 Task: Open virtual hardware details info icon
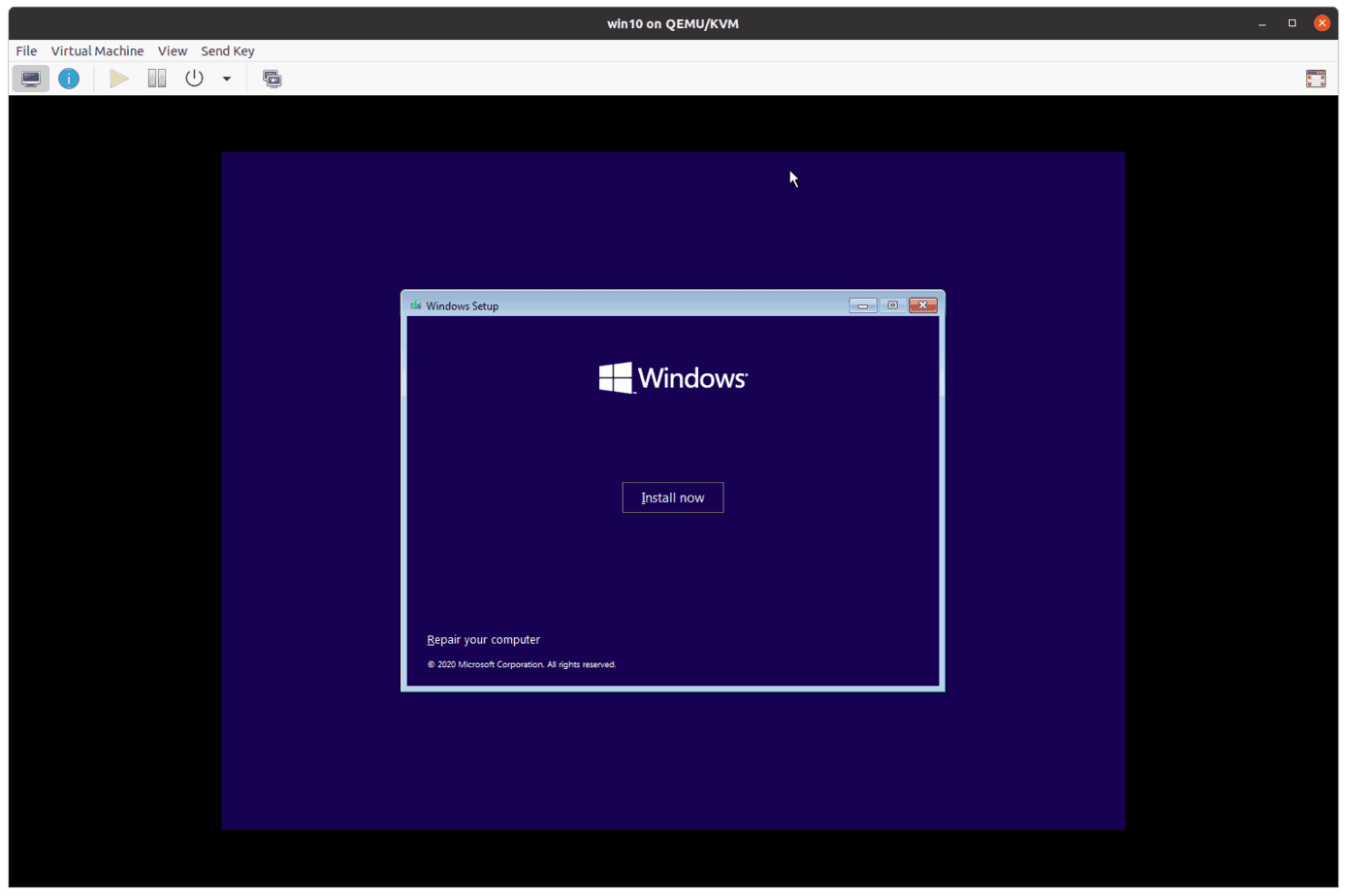[x=69, y=79]
